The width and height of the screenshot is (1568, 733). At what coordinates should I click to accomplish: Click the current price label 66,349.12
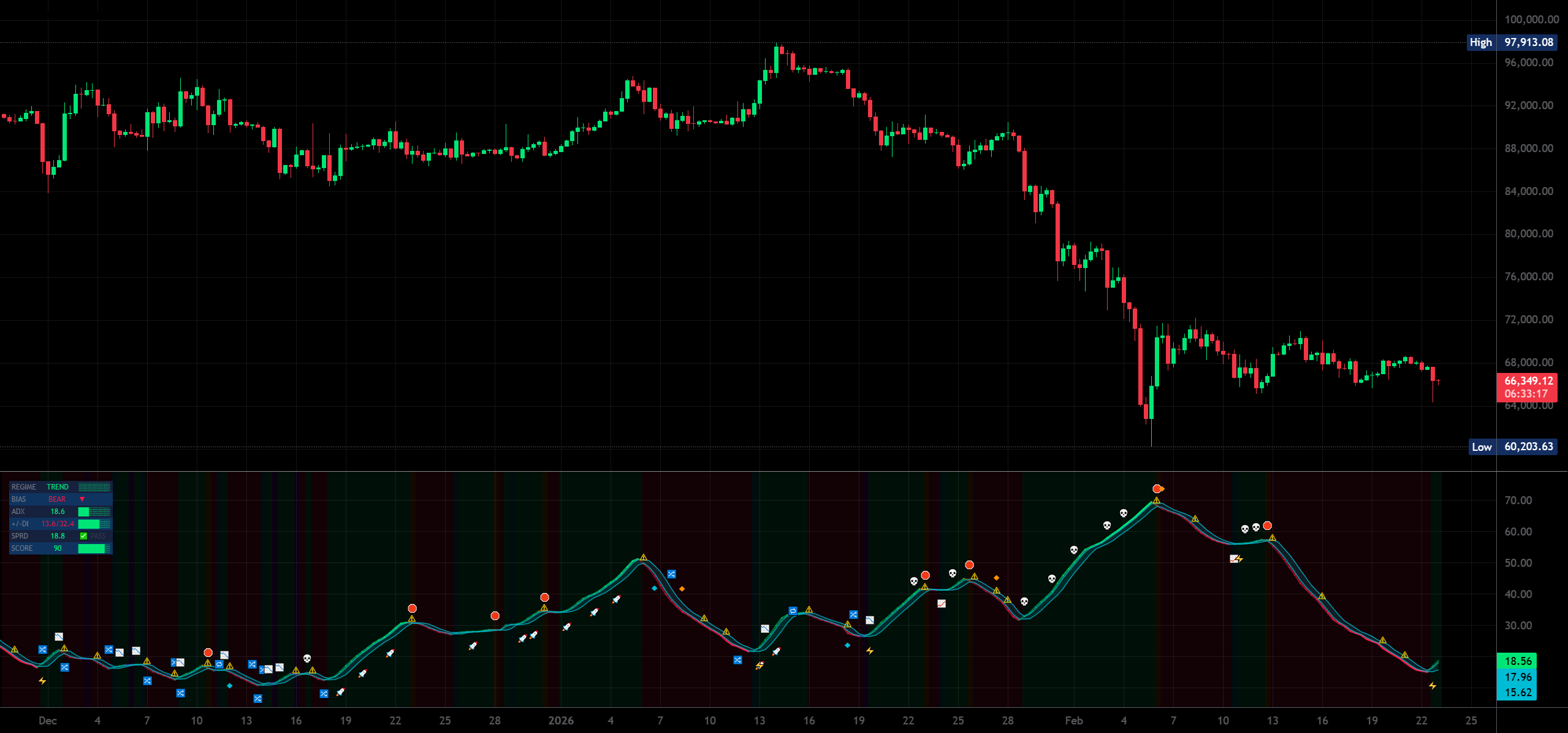(x=1529, y=381)
